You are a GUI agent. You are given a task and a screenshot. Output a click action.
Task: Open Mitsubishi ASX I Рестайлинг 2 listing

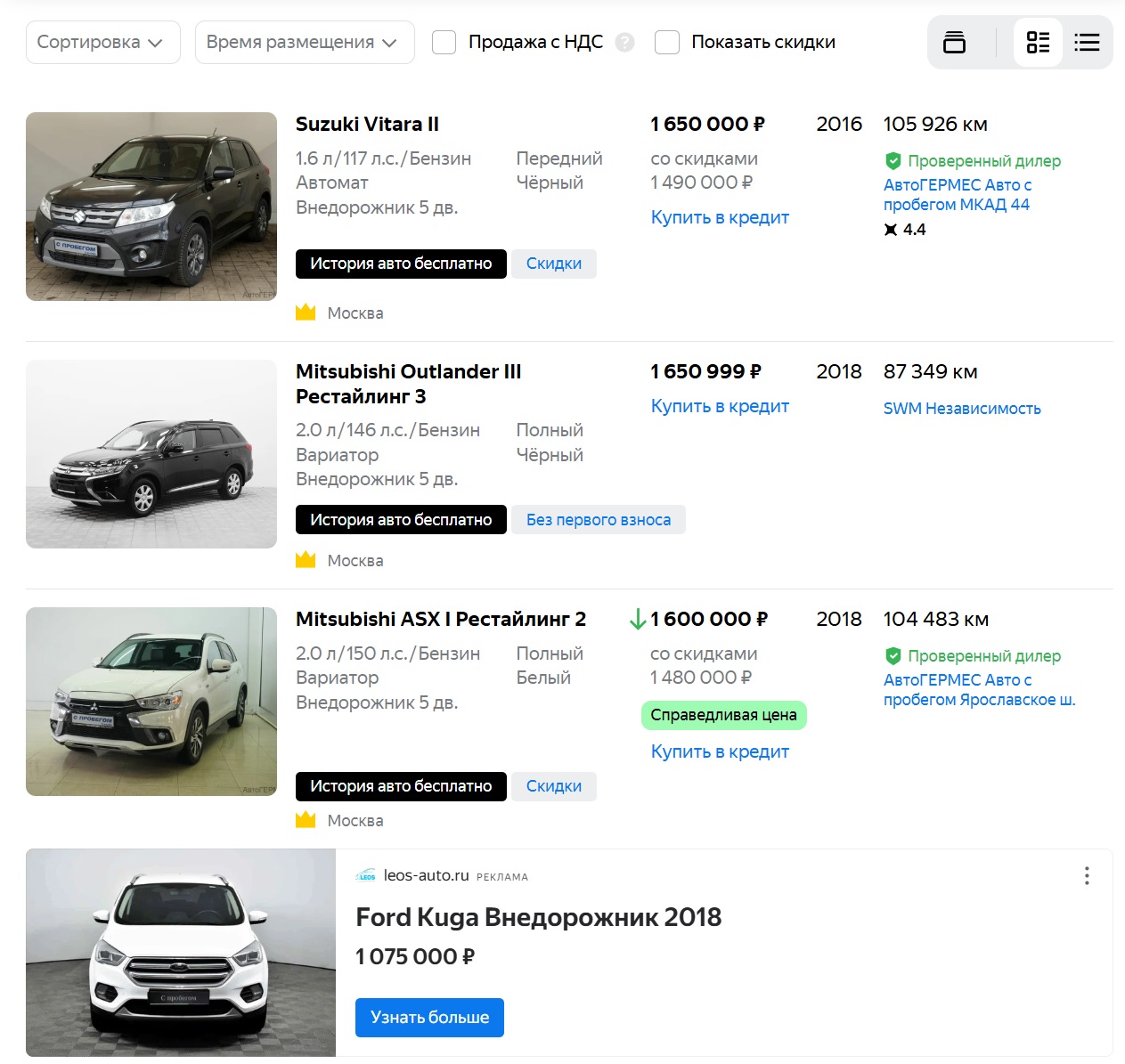click(x=441, y=619)
